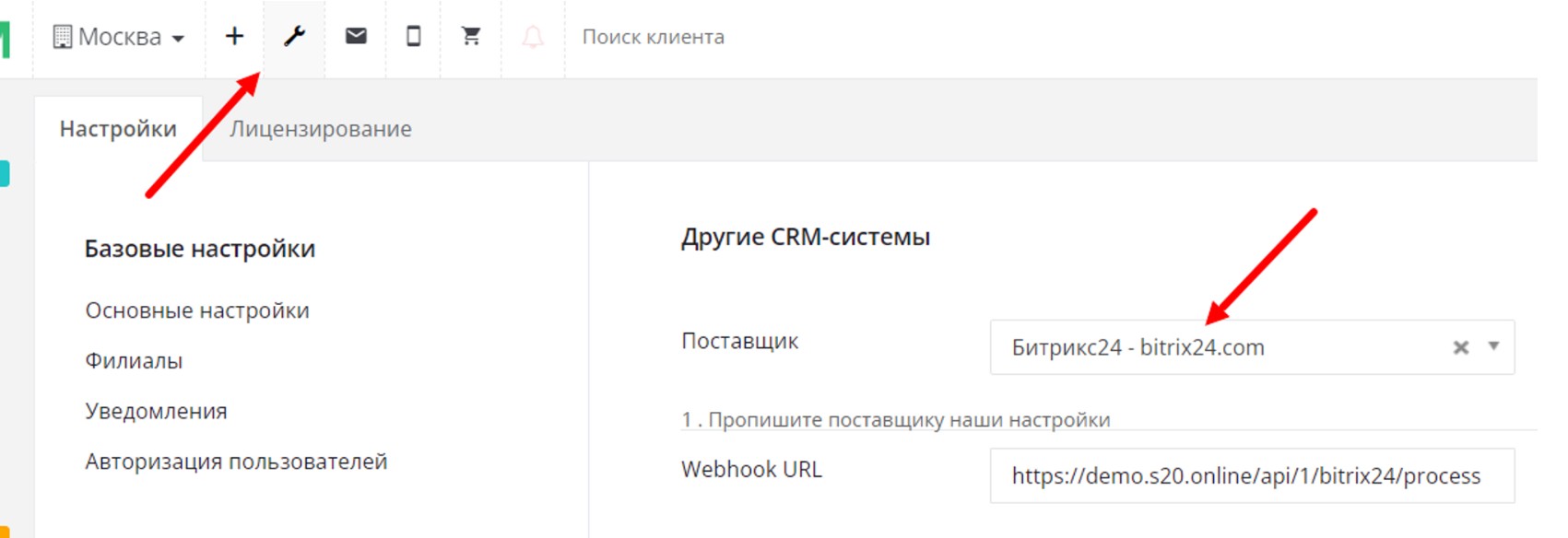Click the Поставщик label
Image resolution: width=1568 pixels, height=538 pixels.
[x=739, y=341]
